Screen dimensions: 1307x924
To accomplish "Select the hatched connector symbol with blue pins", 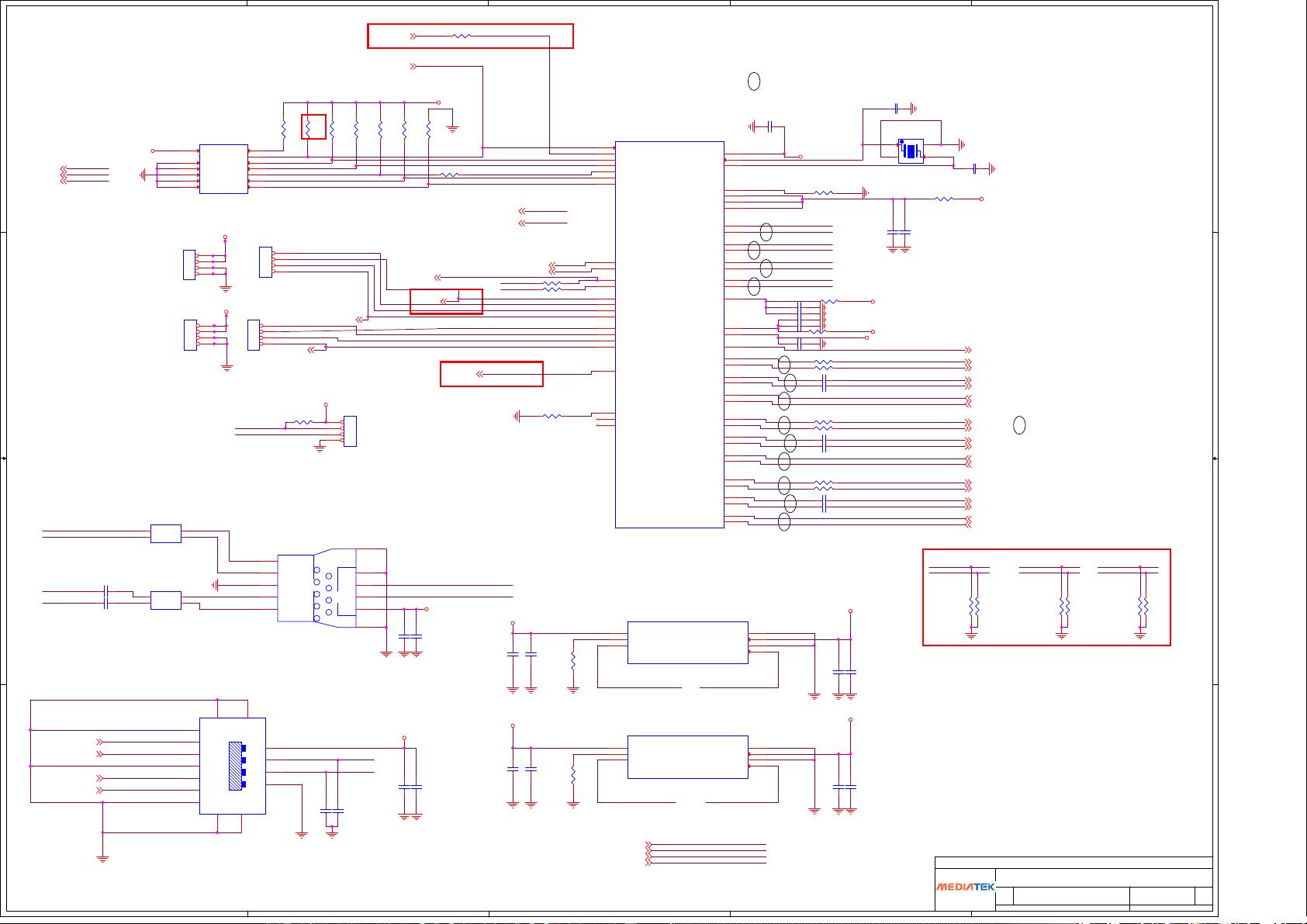I will click(x=237, y=766).
